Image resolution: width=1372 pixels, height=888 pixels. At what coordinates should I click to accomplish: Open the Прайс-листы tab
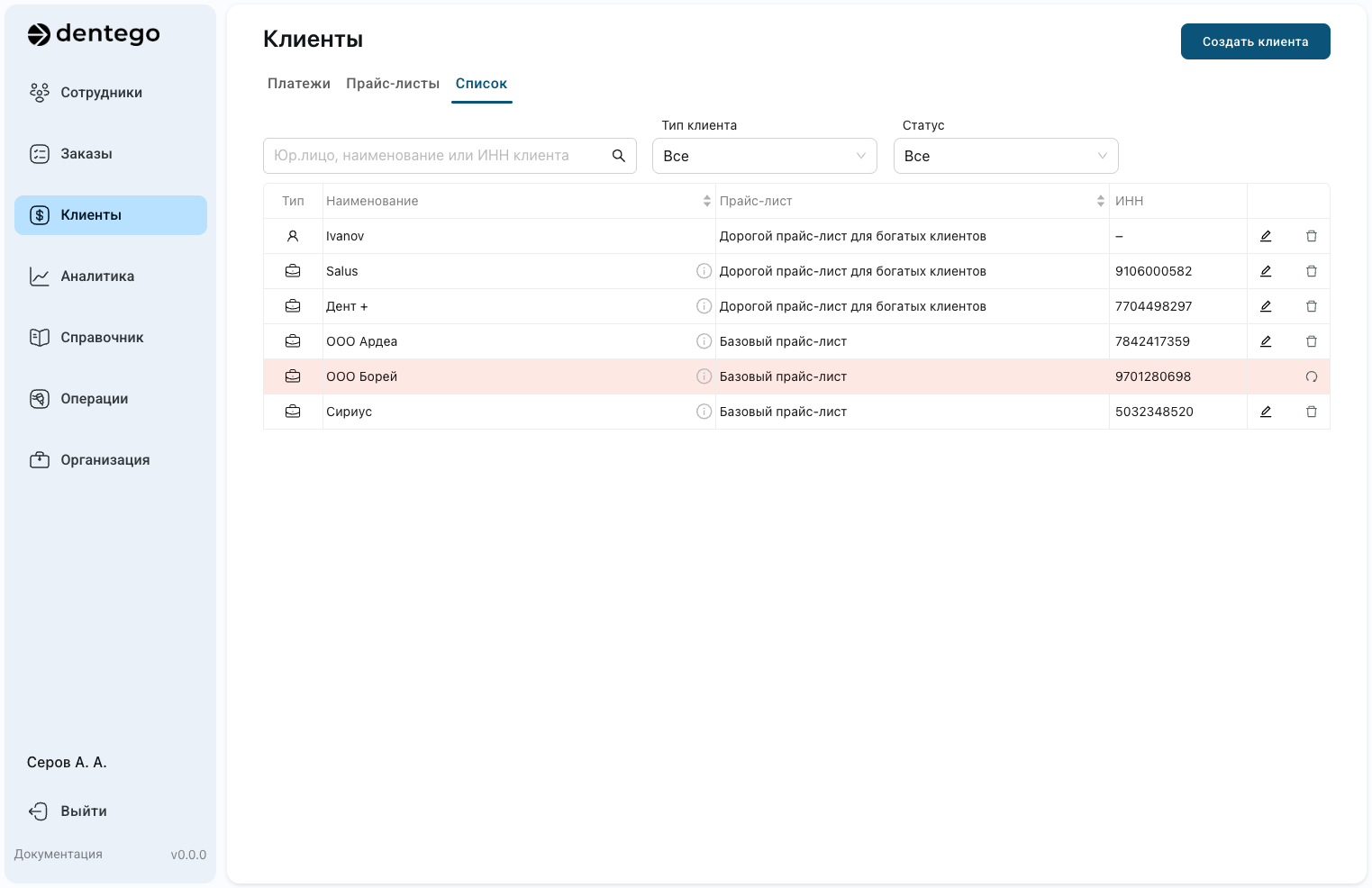tap(393, 84)
